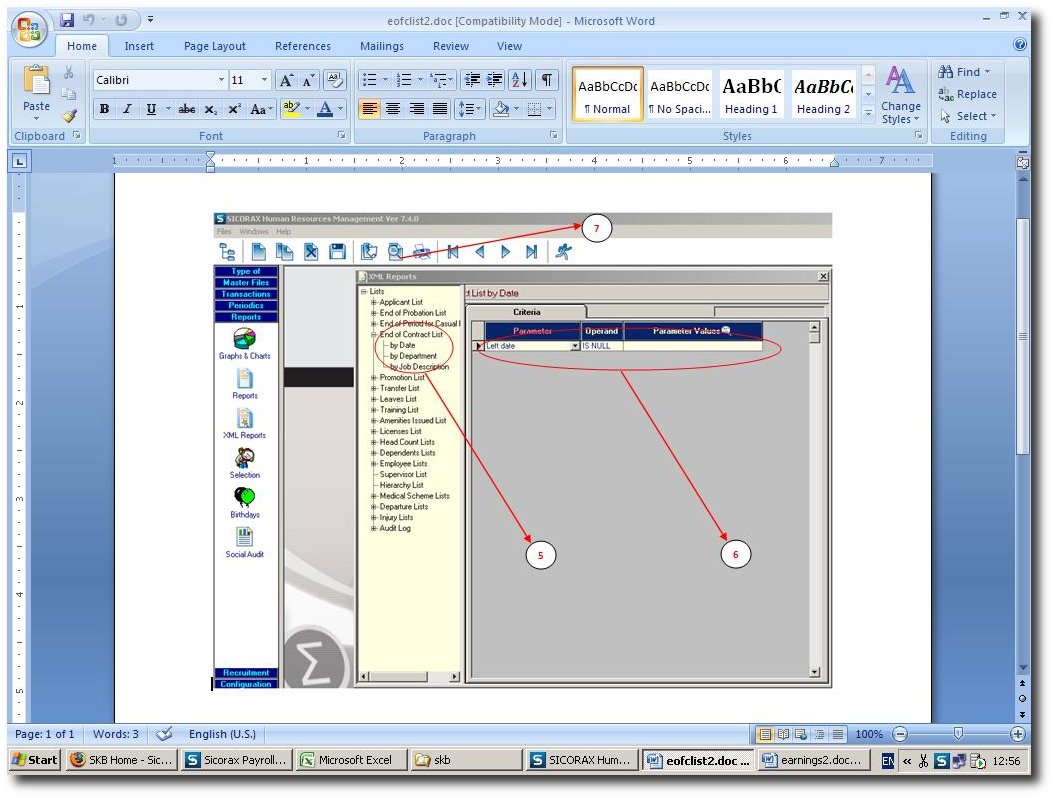The height and width of the screenshot is (798, 1054).
Task: Apply the Heading 1 style
Action: coord(751,95)
